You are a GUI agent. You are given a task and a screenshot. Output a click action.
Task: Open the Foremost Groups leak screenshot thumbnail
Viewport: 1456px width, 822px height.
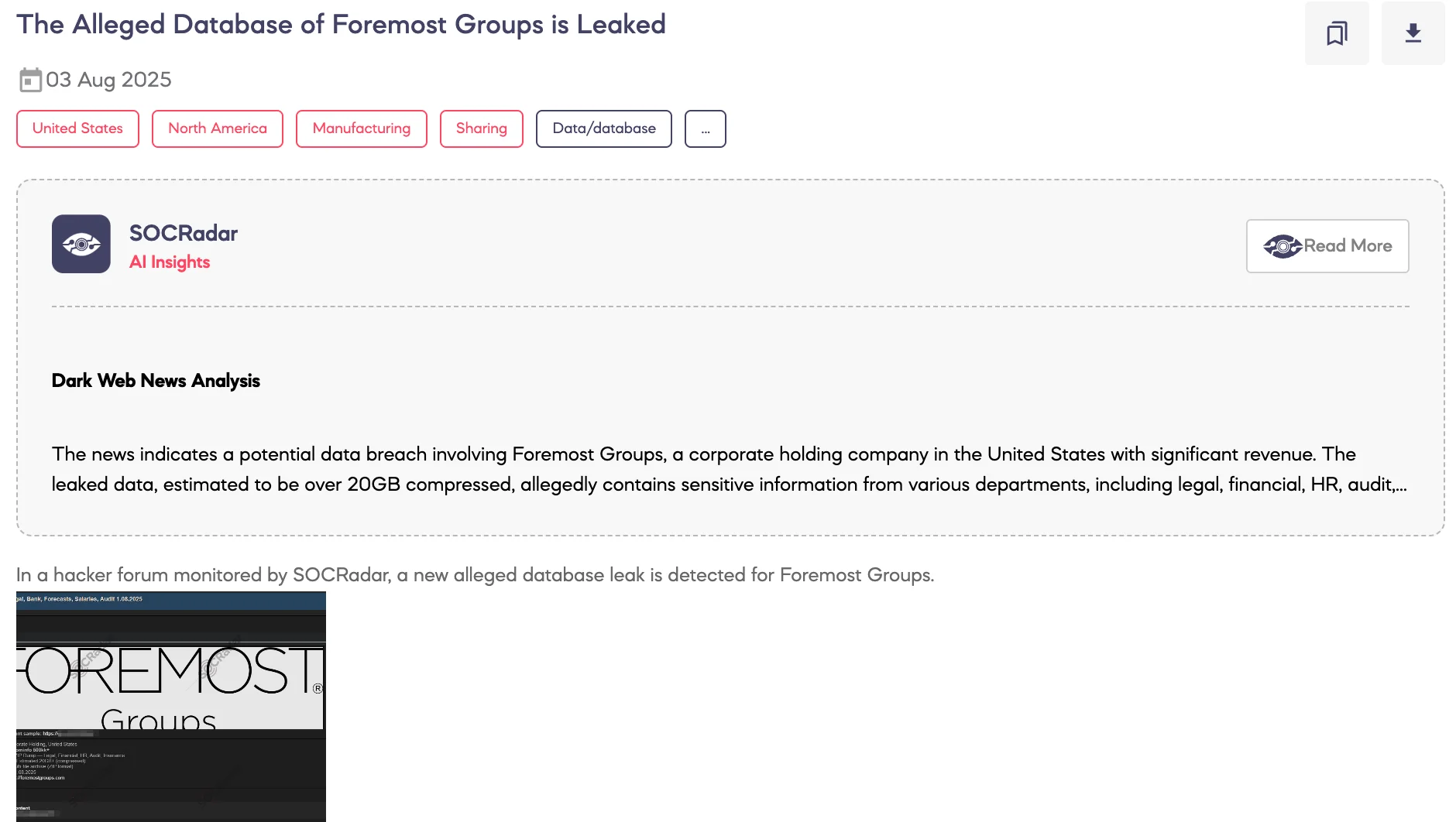[x=171, y=706]
